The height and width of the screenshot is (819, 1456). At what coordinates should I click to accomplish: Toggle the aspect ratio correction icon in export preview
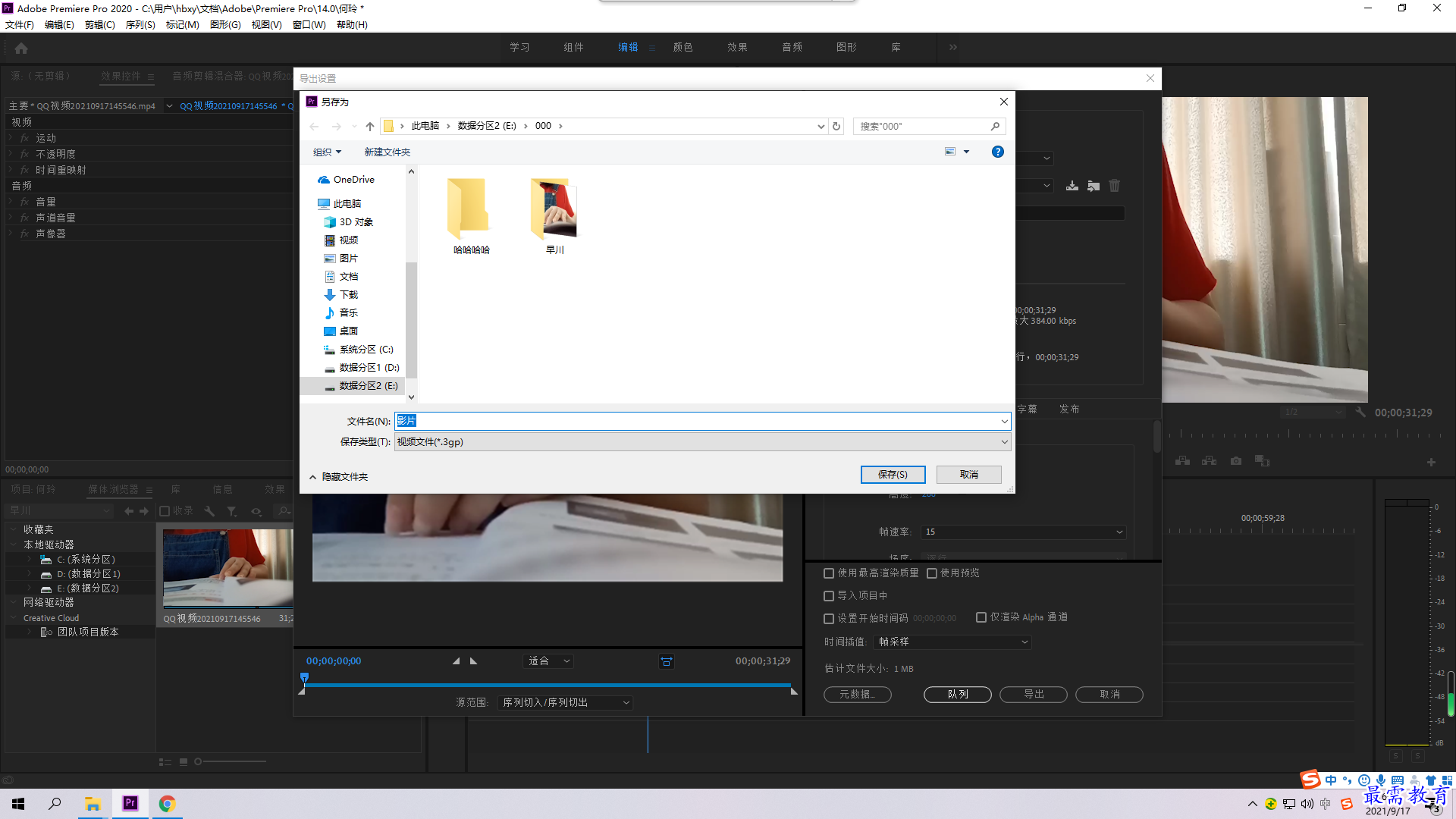pos(667,661)
